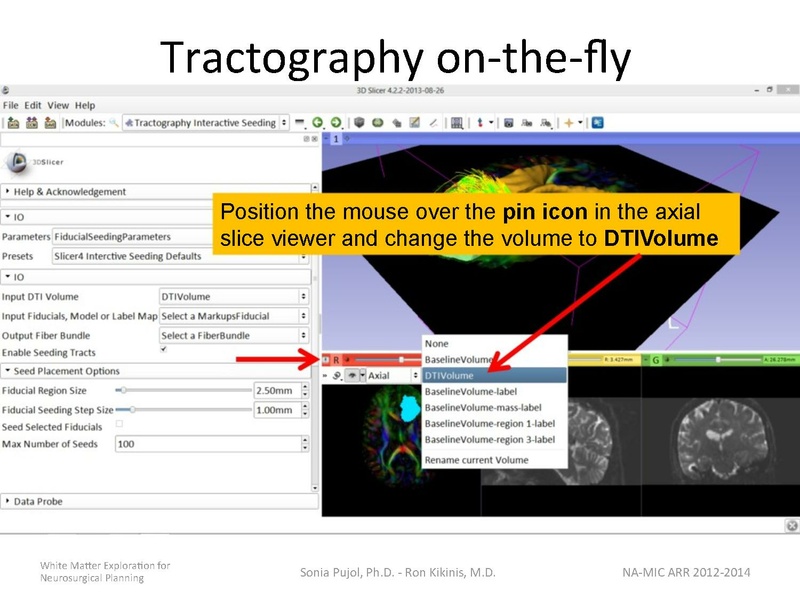
Task: Click the scene view capture icon
Action: pyautogui.click(x=527, y=123)
